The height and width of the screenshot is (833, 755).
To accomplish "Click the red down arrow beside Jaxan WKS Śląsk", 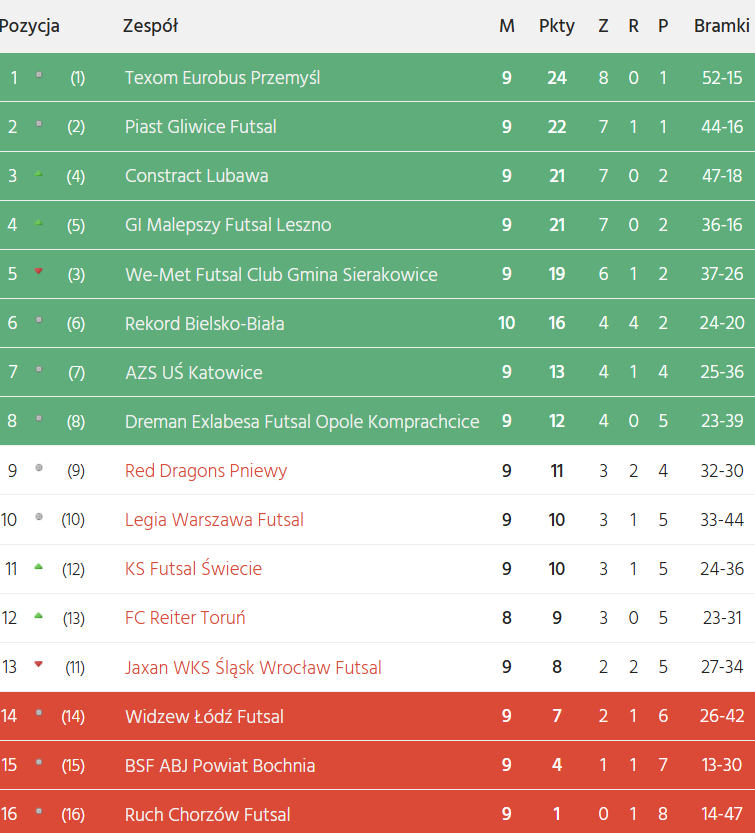I will 39,664.
